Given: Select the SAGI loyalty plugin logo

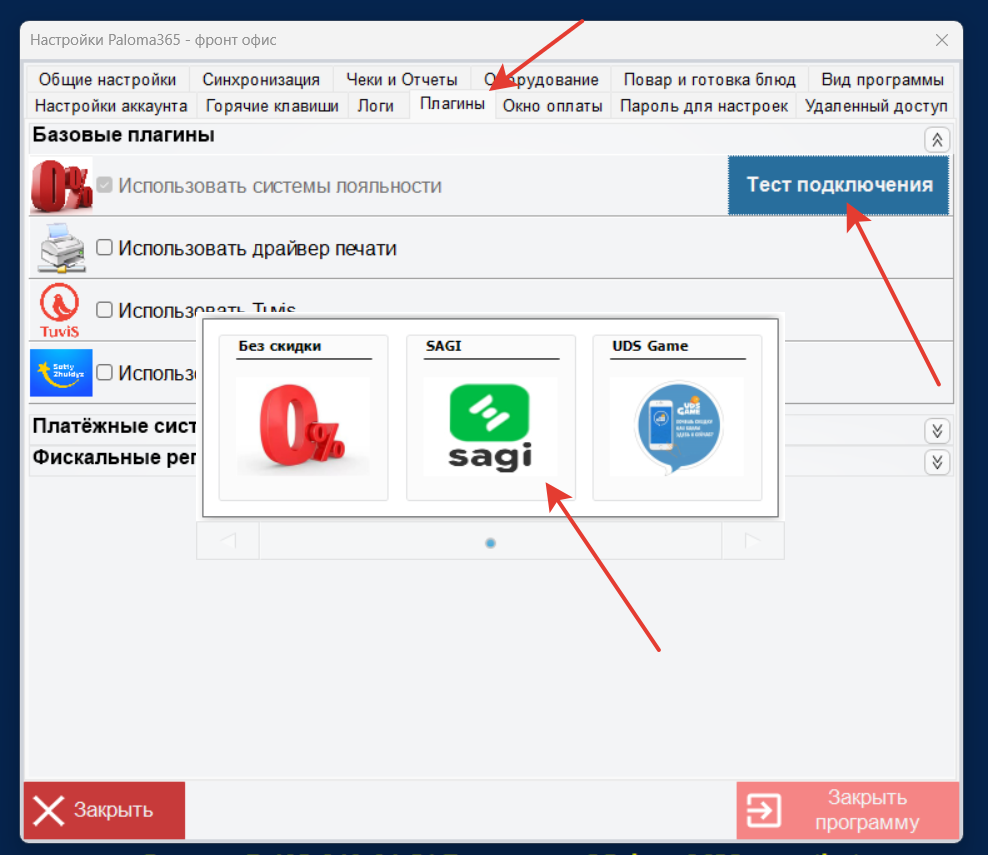Looking at the screenshot, I should 490,427.
